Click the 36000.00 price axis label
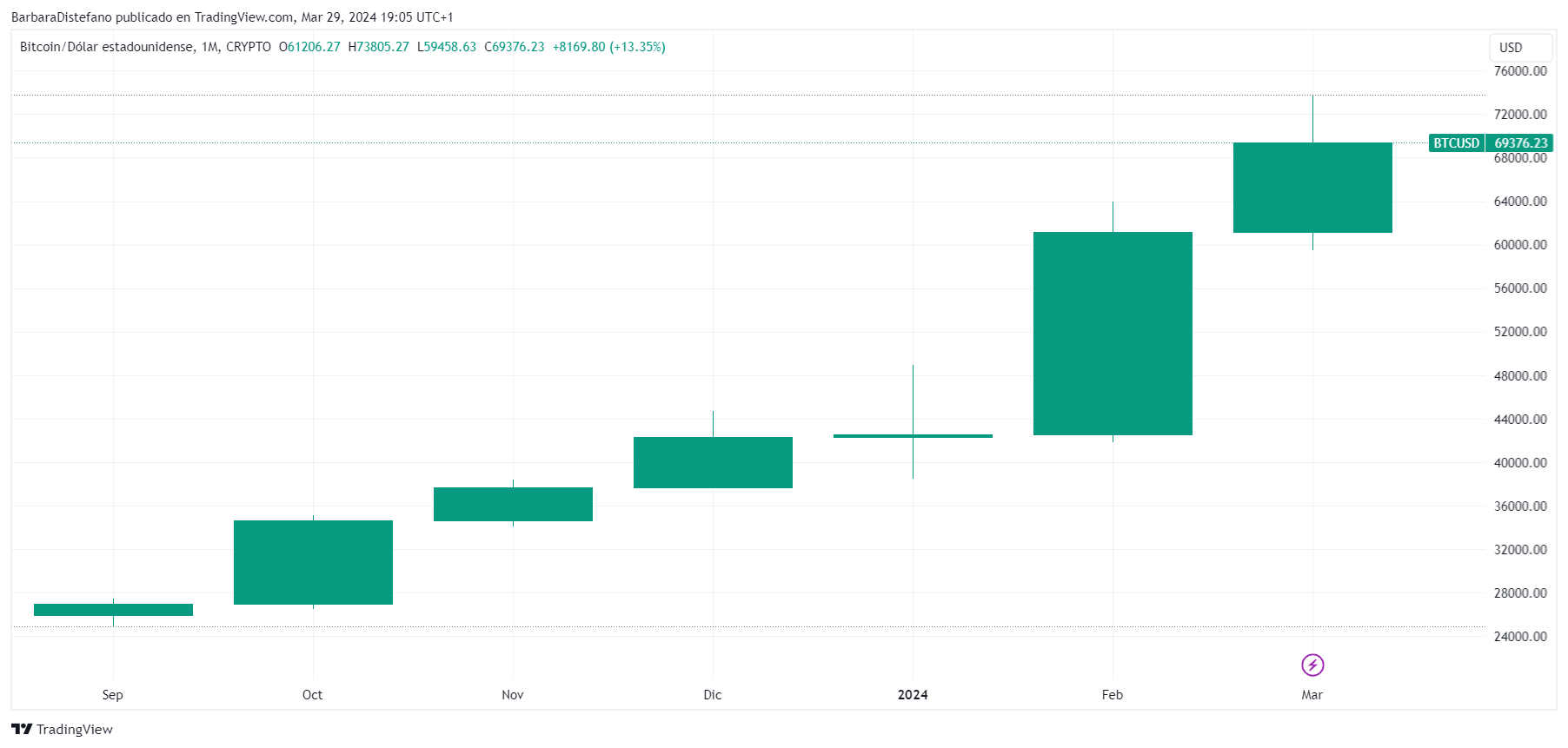Screen dimensions: 1568x748 click(1520, 506)
